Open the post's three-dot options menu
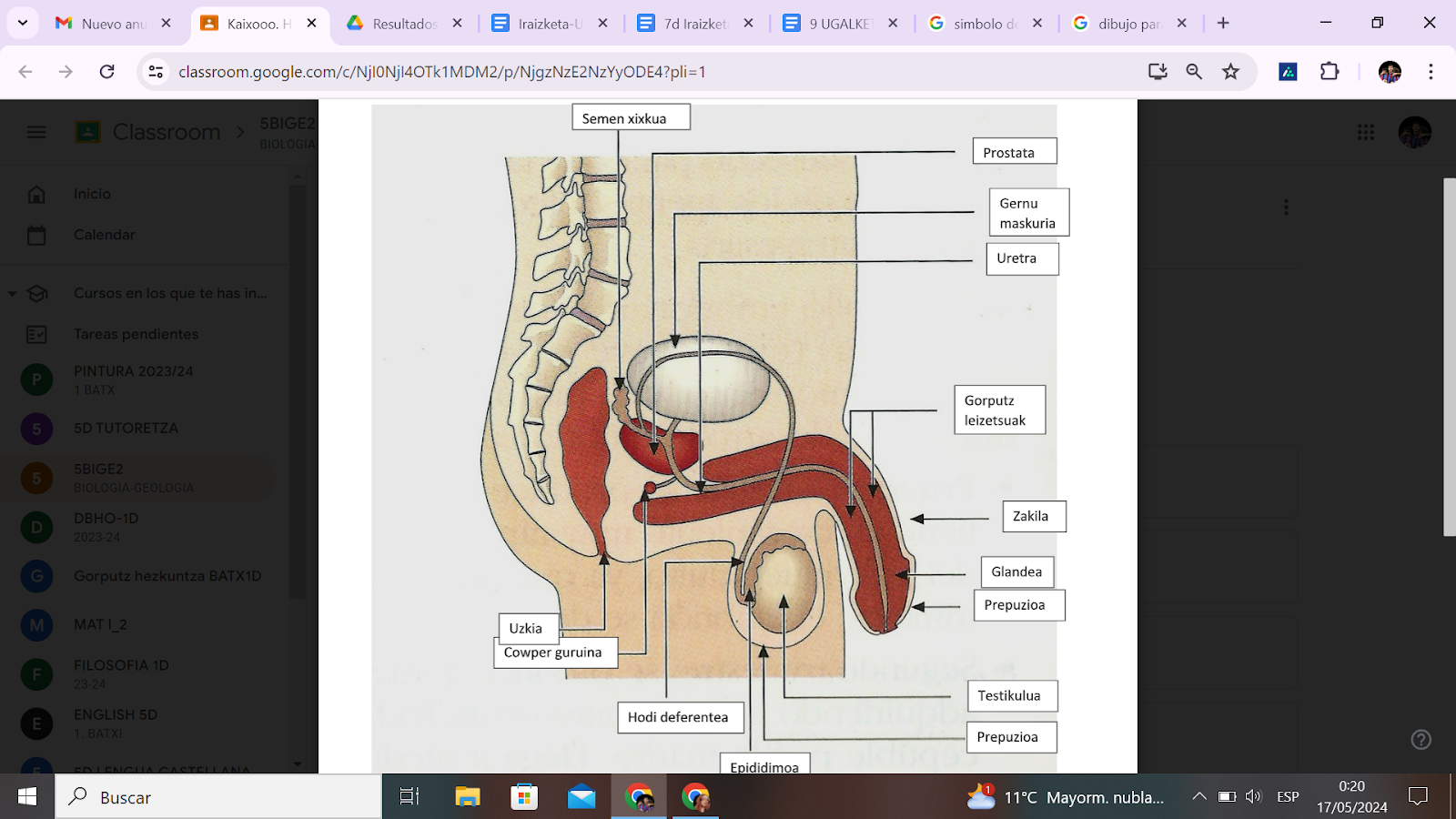 click(1286, 207)
